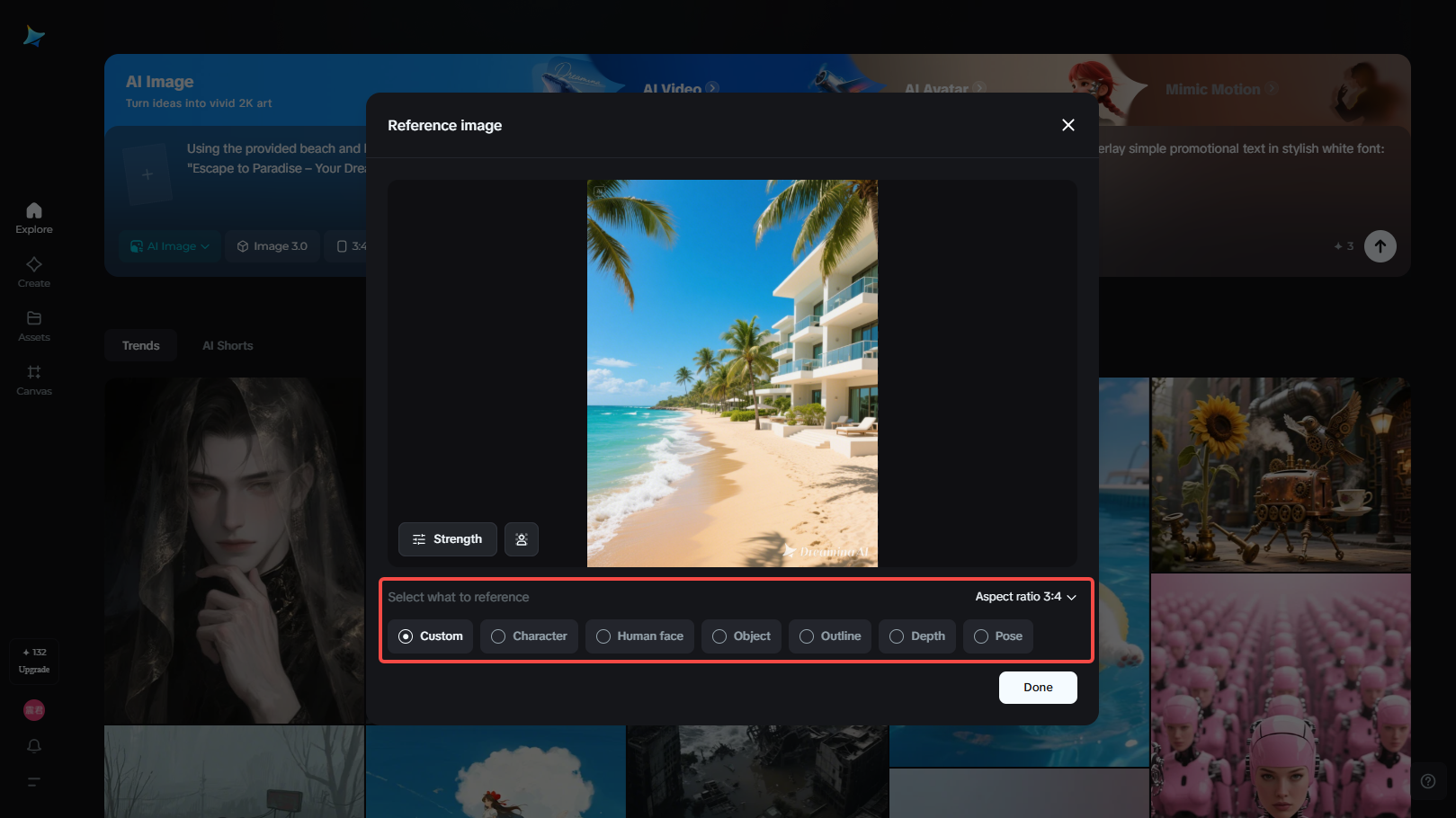
Task: Select the Character reference option
Action: pyautogui.click(x=529, y=636)
